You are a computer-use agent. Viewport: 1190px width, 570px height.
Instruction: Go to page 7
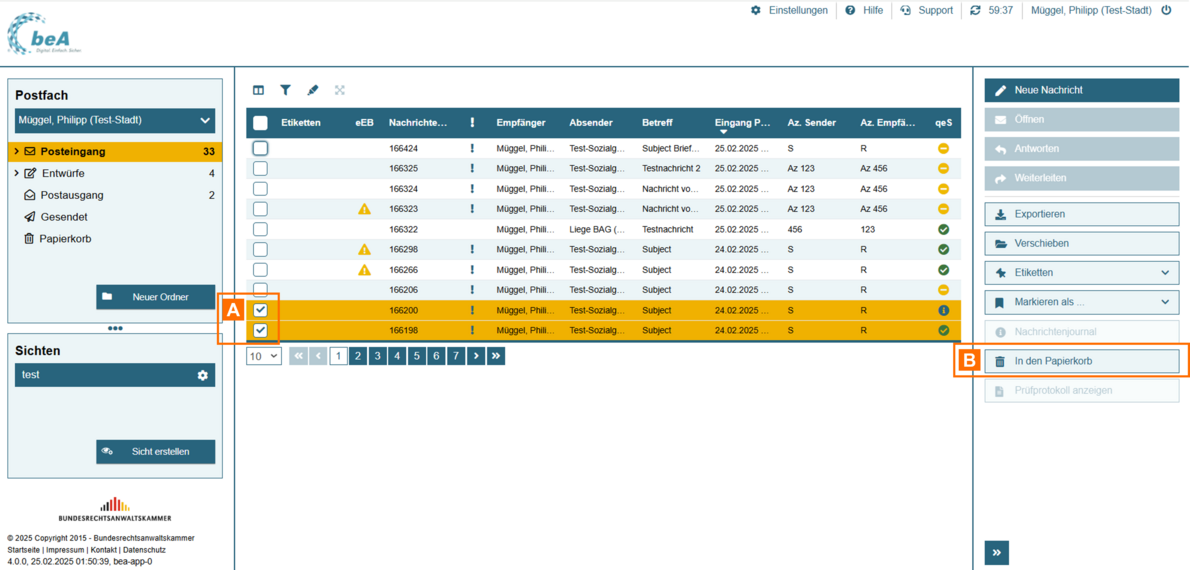point(455,355)
